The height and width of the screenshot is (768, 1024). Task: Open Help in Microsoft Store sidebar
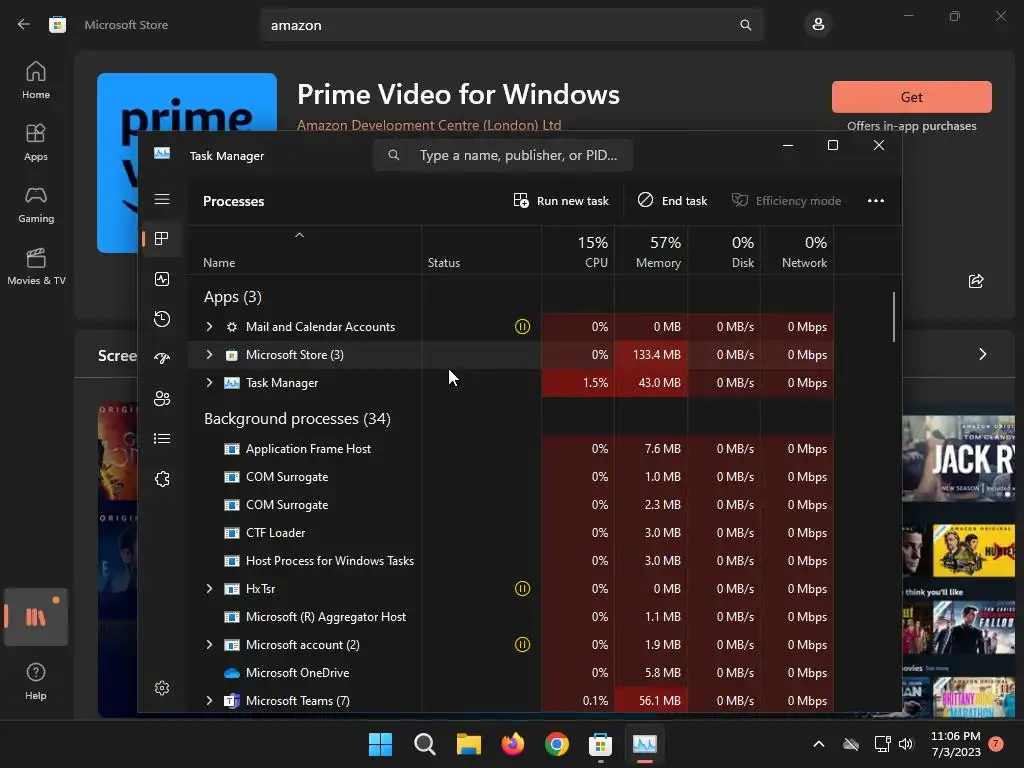click(36, 681)
